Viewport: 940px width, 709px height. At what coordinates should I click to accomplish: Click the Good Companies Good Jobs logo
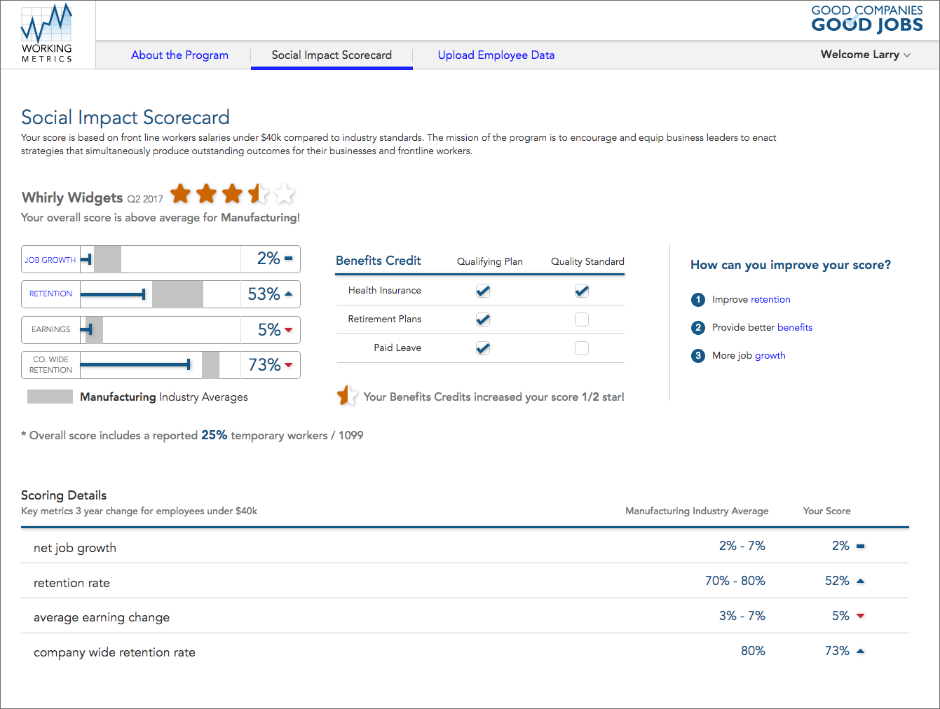tap(866, 19)
